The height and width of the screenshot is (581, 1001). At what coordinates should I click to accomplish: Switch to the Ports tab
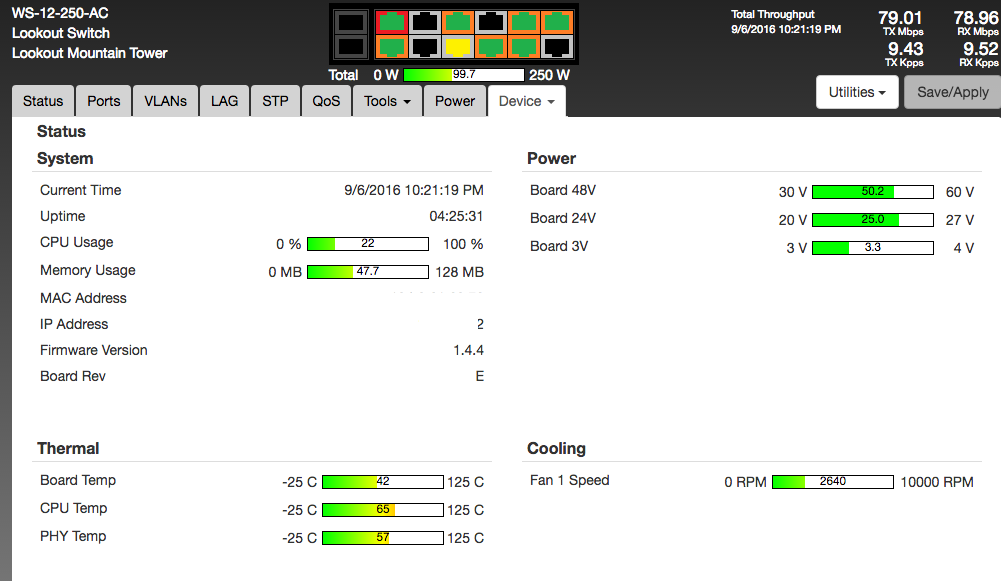tap(104, 101)
